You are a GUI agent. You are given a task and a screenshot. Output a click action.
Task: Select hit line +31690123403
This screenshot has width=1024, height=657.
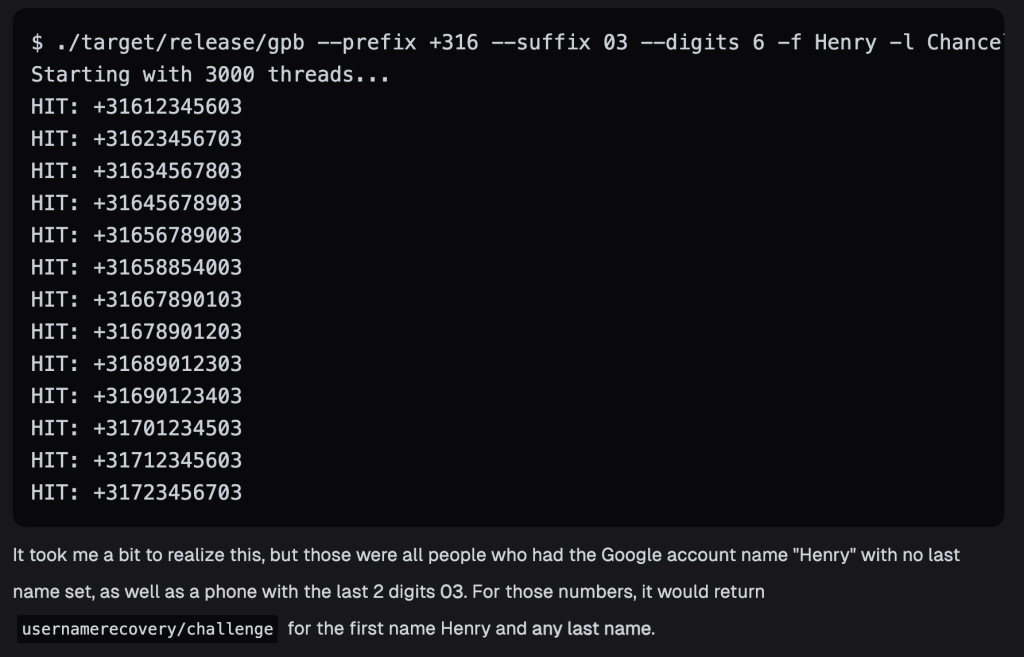pyautogui.click(x=136, y=396)
